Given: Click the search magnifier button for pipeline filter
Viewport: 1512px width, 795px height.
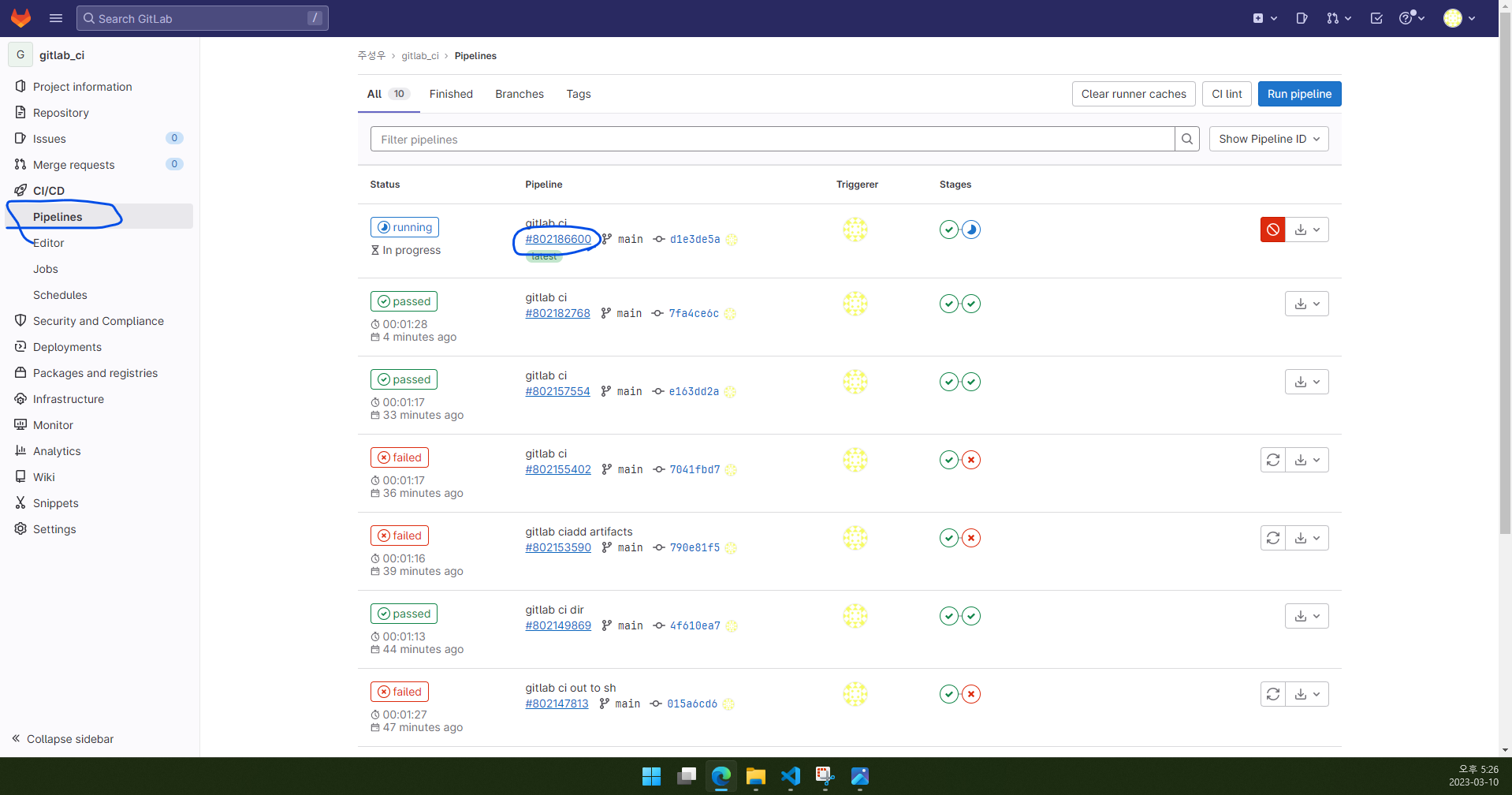Looking at the screenshot, I should 1186,139.
